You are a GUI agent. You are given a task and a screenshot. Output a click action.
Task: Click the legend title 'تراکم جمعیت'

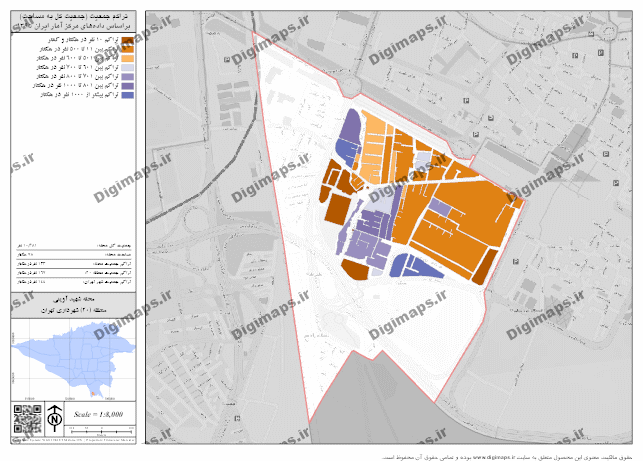point(109,16)
